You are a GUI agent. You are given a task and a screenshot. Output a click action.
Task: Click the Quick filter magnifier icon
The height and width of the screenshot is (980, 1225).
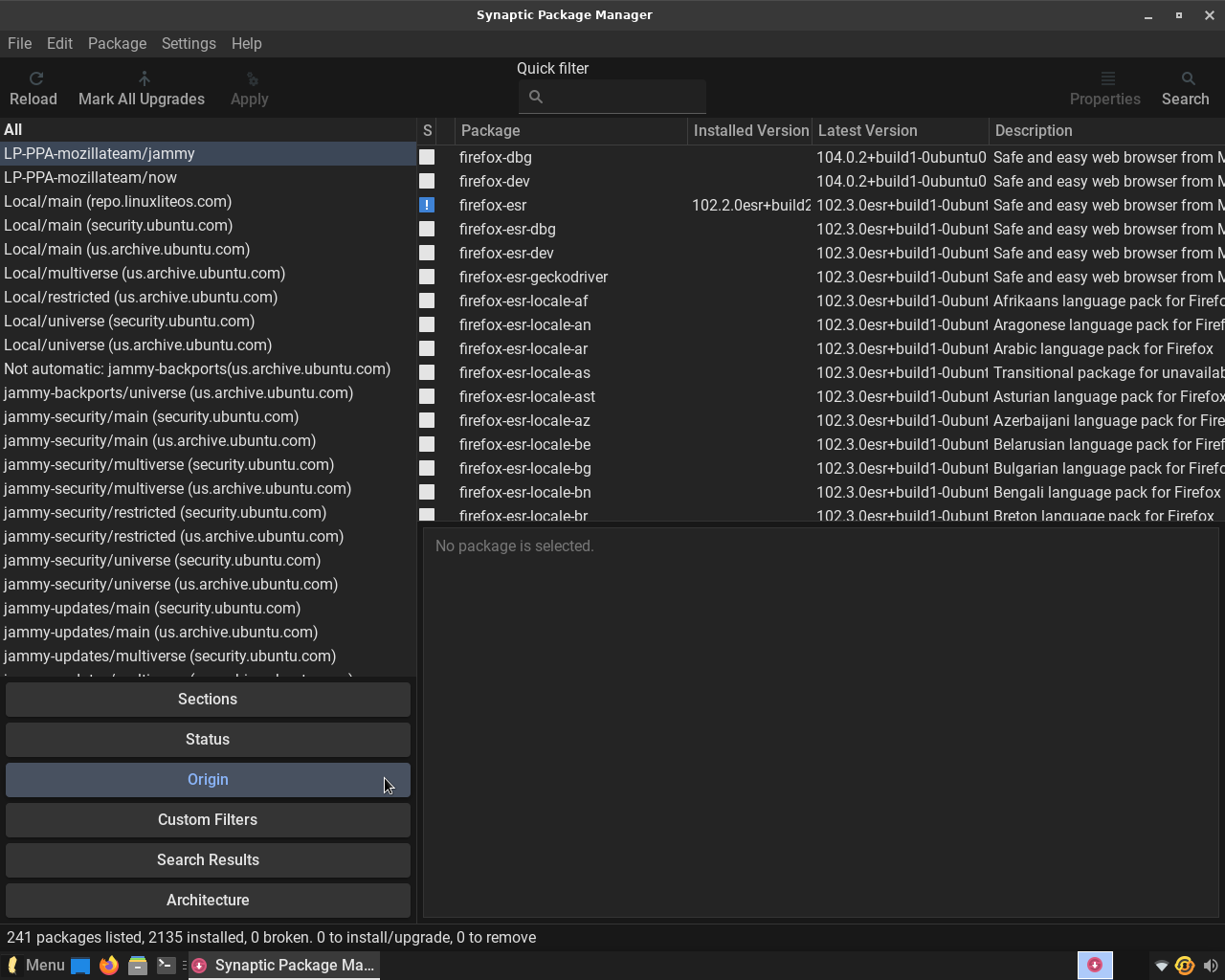[536, 97]
